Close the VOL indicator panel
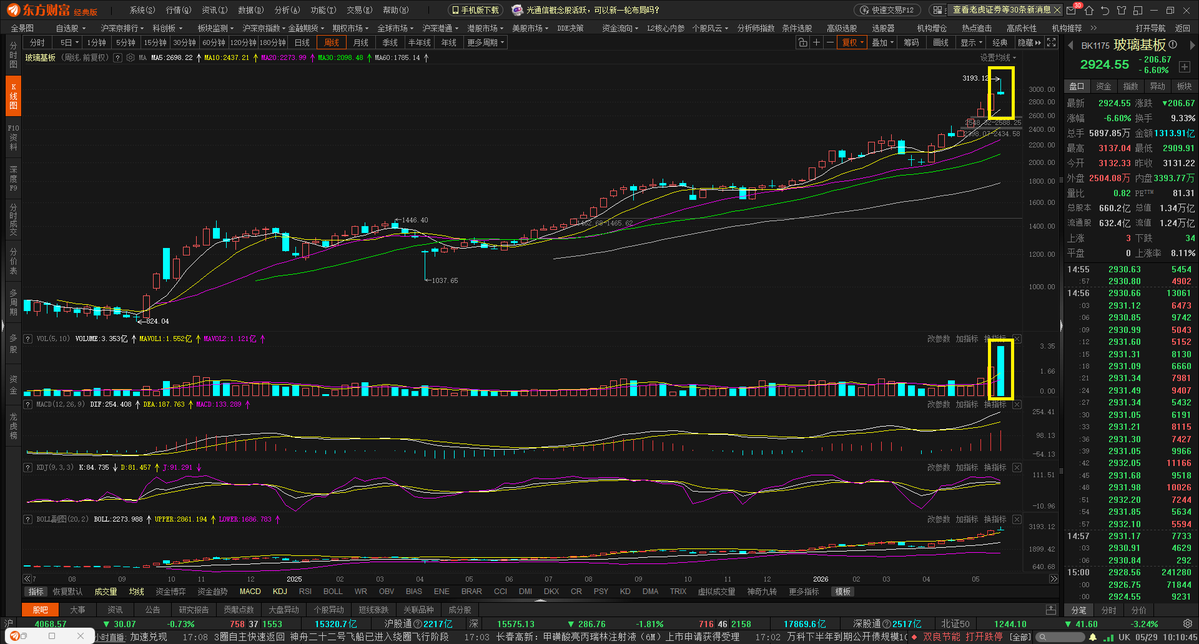 tap(1016, 339)
